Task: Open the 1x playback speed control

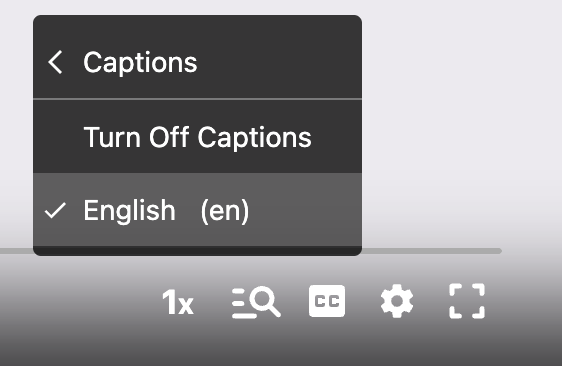Action: (178, 302)
